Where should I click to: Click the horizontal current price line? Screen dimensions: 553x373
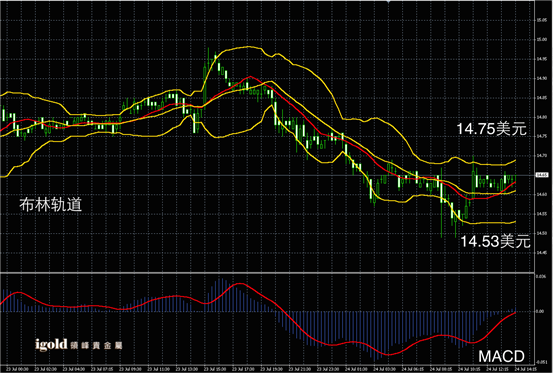coord(268,175)
